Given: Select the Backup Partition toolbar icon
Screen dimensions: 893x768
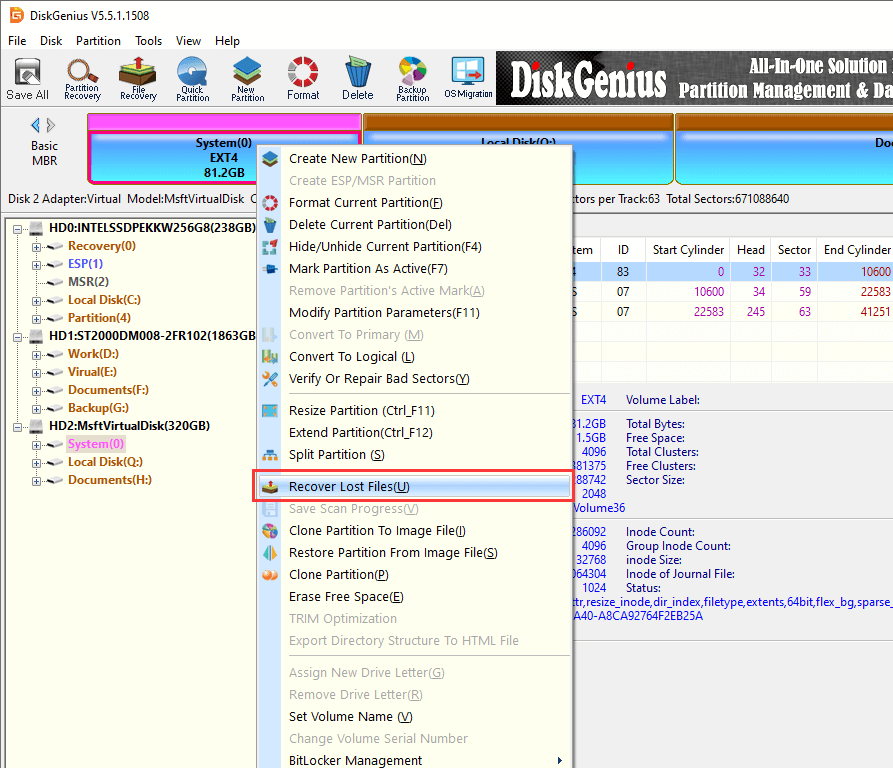Looking at the screenshot, I should 412,78.
